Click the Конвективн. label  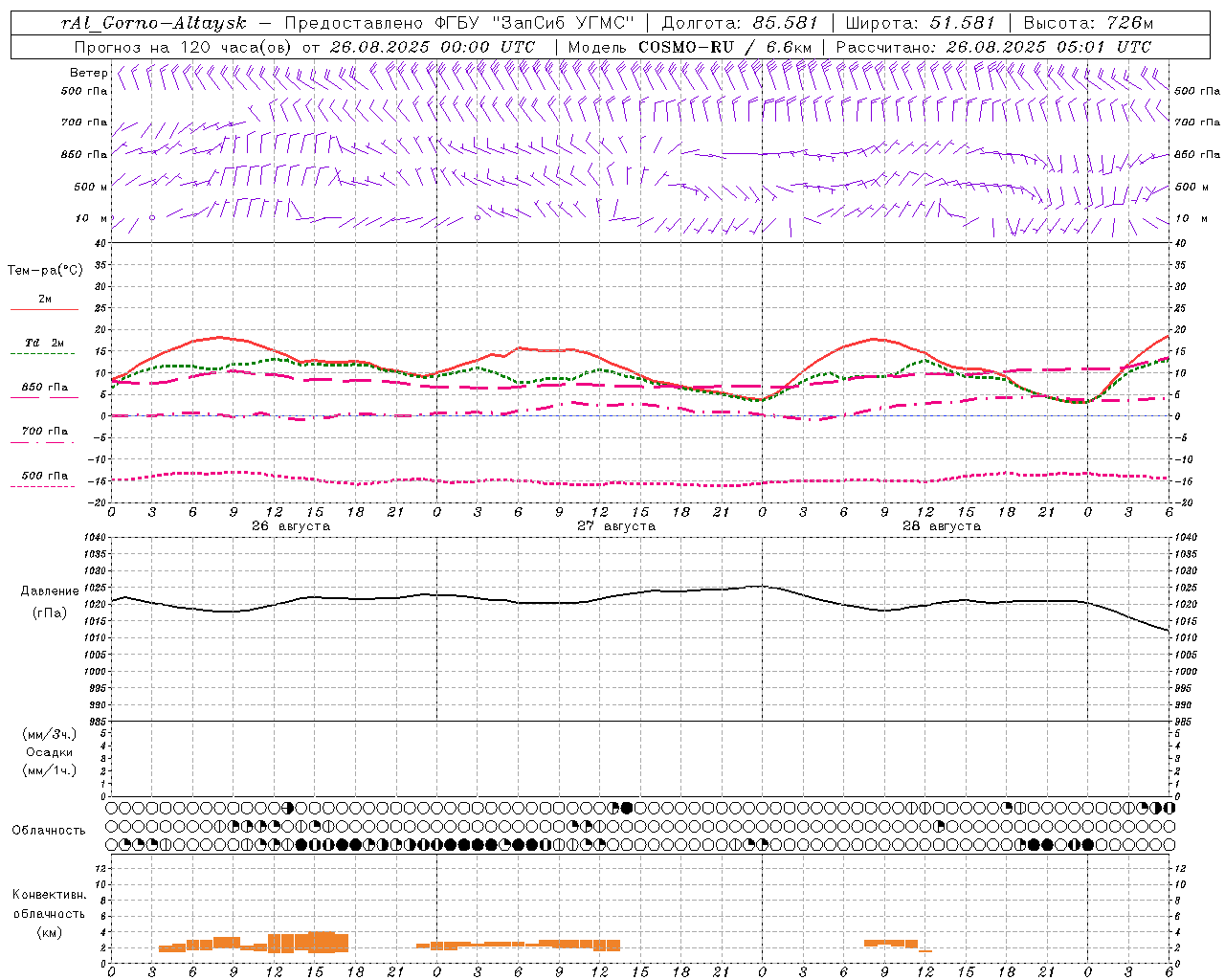(49, 895)
